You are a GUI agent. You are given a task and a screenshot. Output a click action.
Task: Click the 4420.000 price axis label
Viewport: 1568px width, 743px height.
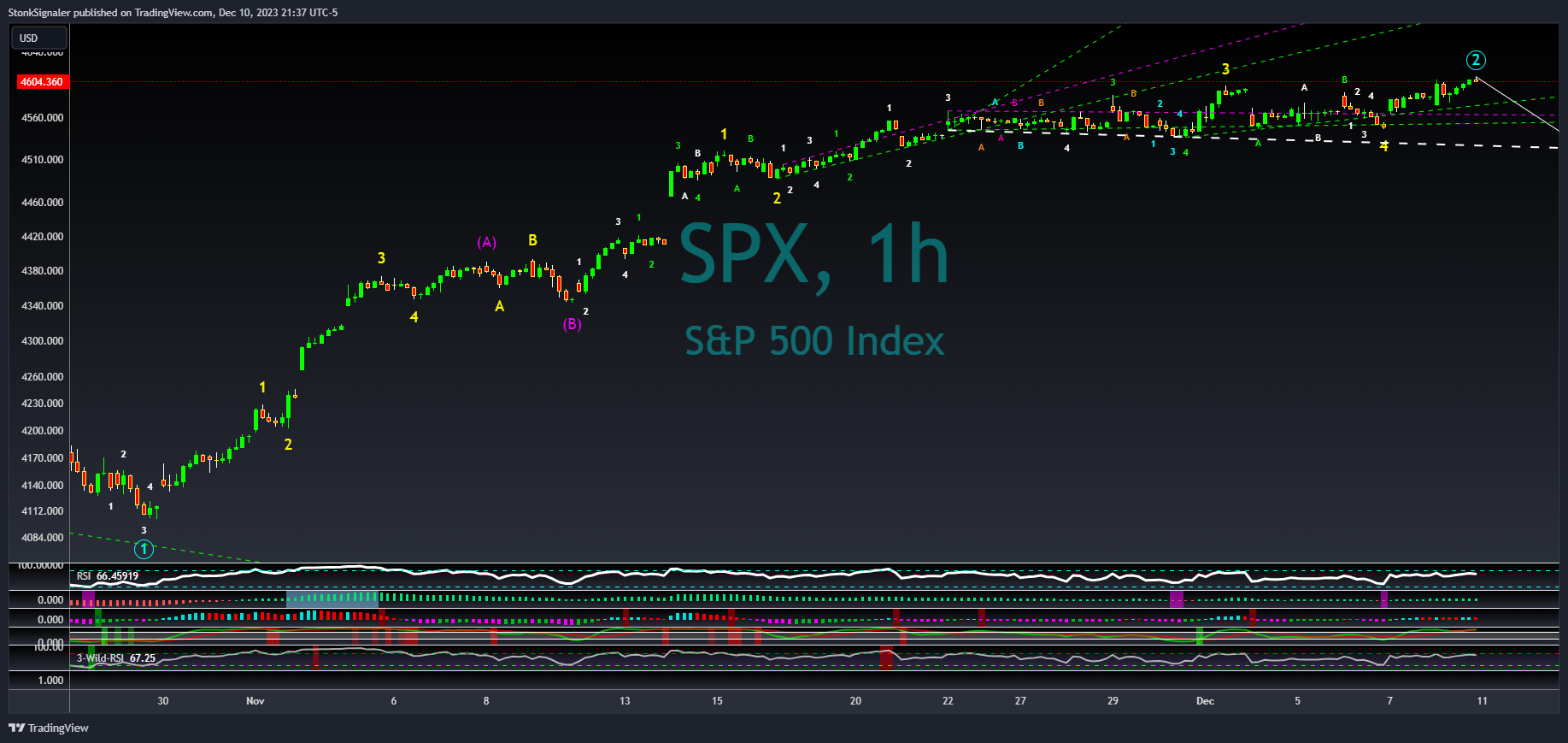(42, 237)
